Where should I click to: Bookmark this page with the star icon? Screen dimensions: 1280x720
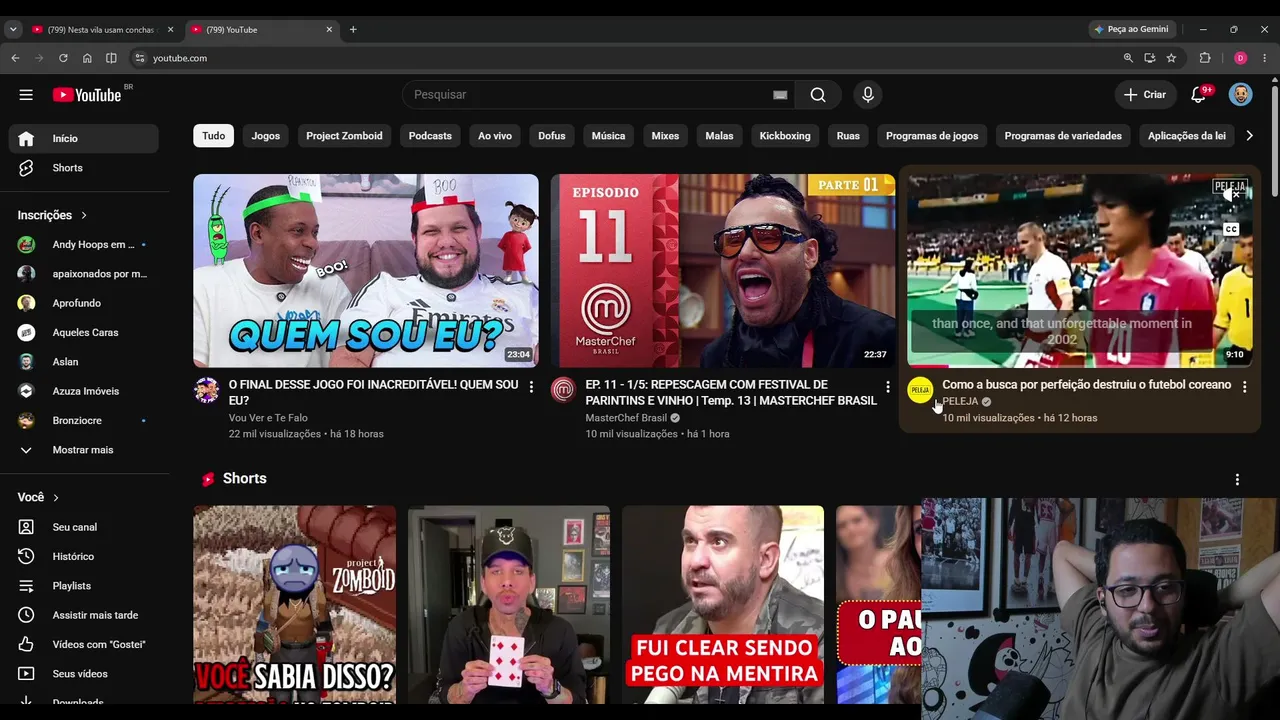point(1171,58)
